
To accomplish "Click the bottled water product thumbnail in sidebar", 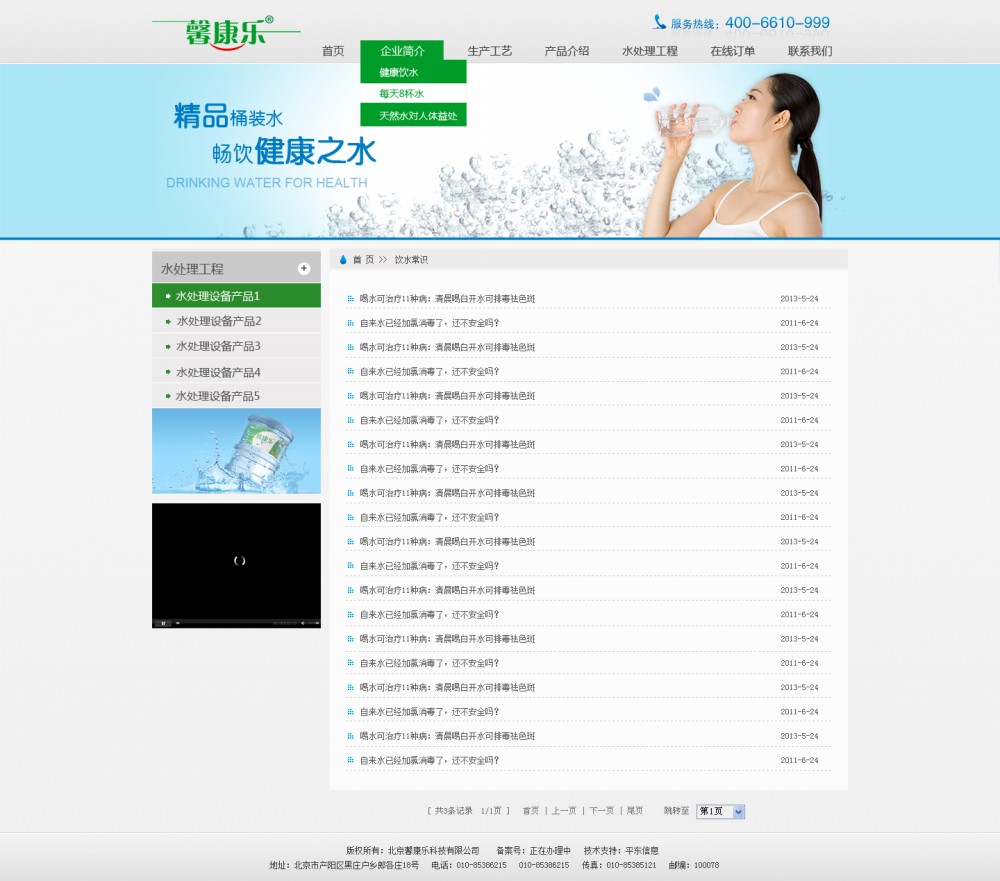I will (235, 450).
